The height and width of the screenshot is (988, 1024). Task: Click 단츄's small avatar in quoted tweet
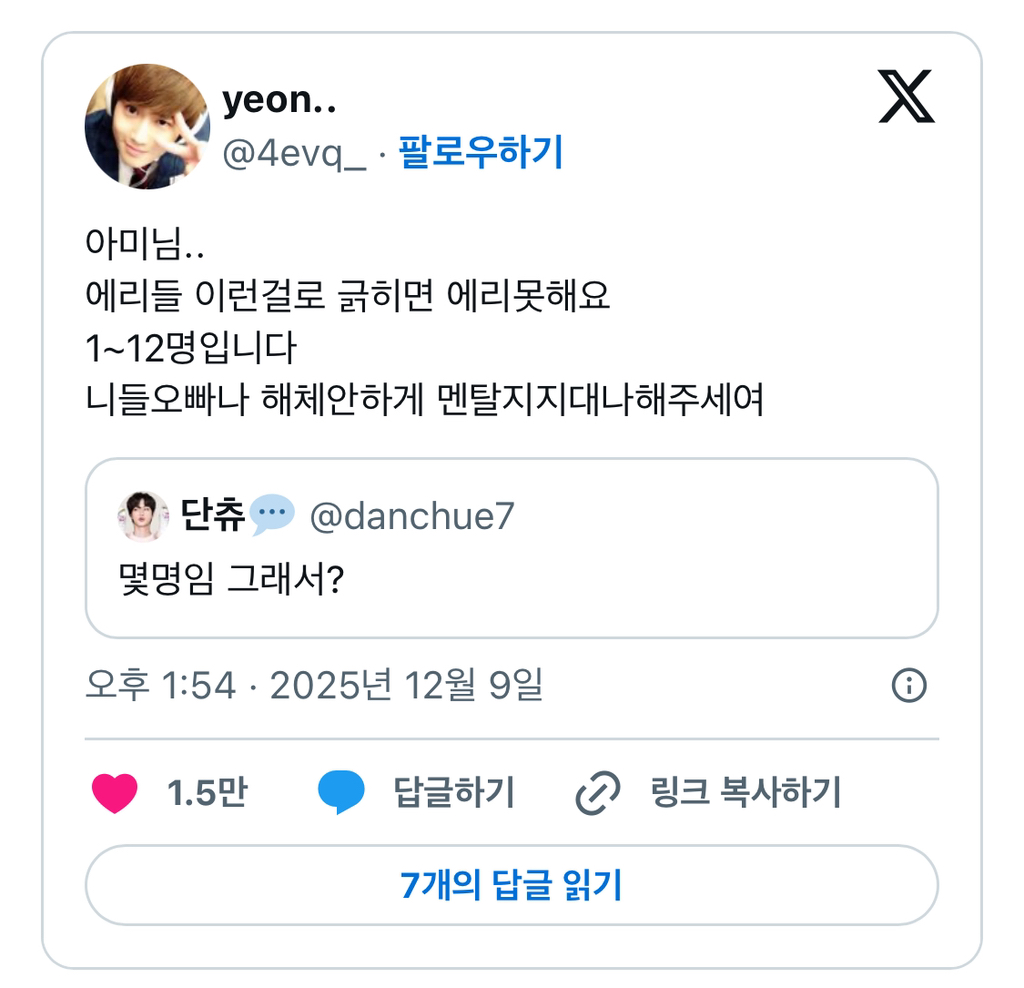tap(143, 516)
